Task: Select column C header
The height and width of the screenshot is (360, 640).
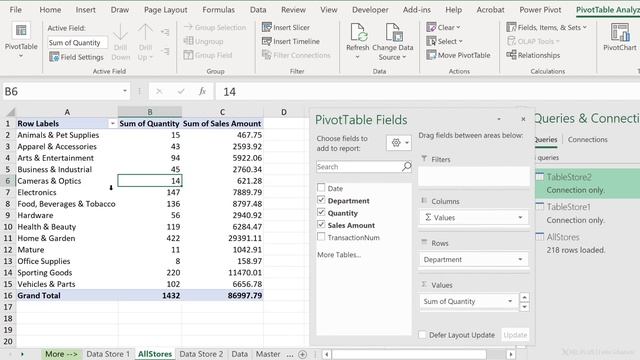Action: point(222,112)
